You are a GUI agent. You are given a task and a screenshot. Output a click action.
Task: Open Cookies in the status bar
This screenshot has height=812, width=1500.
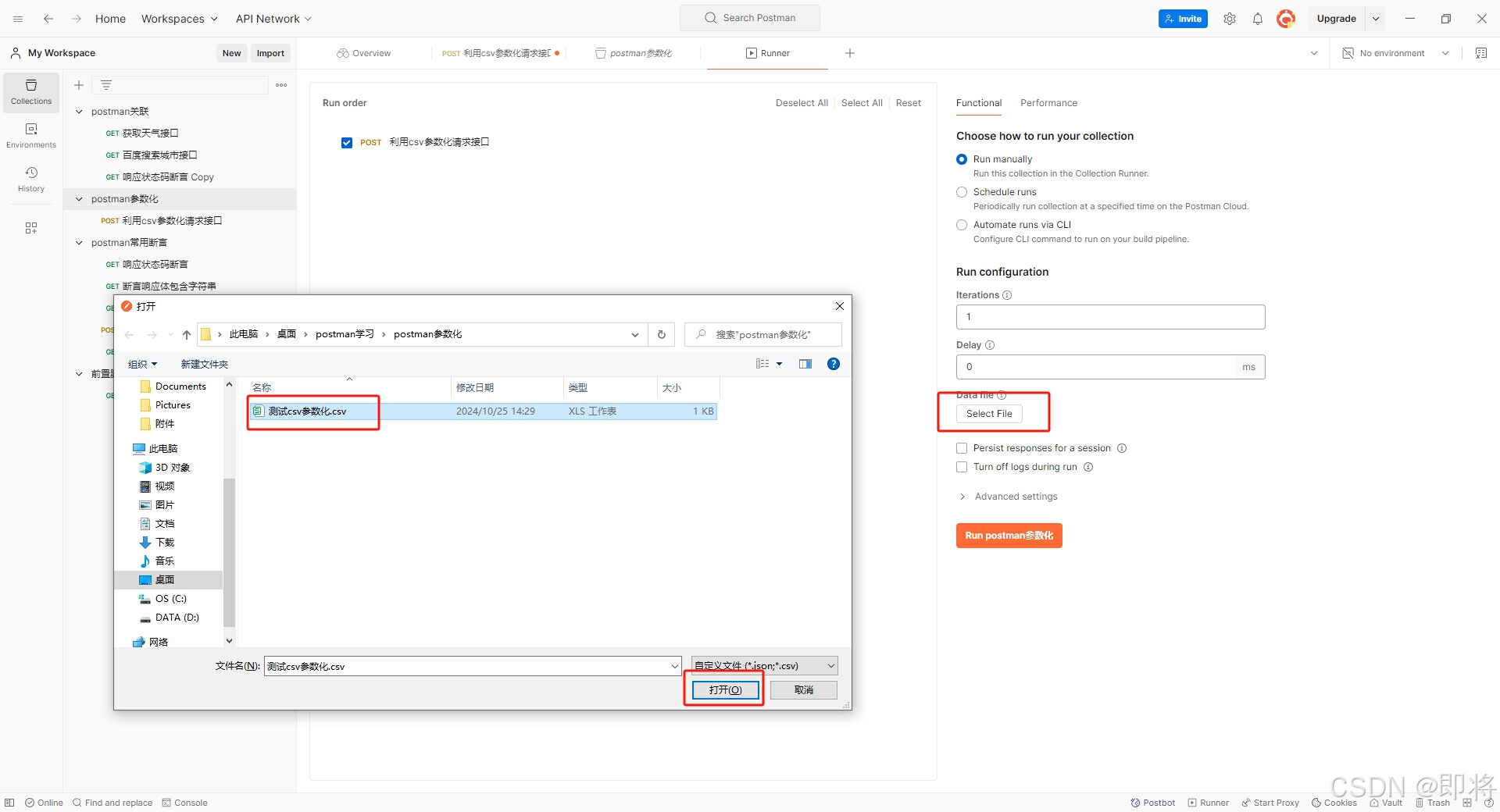pos(1334,803)
